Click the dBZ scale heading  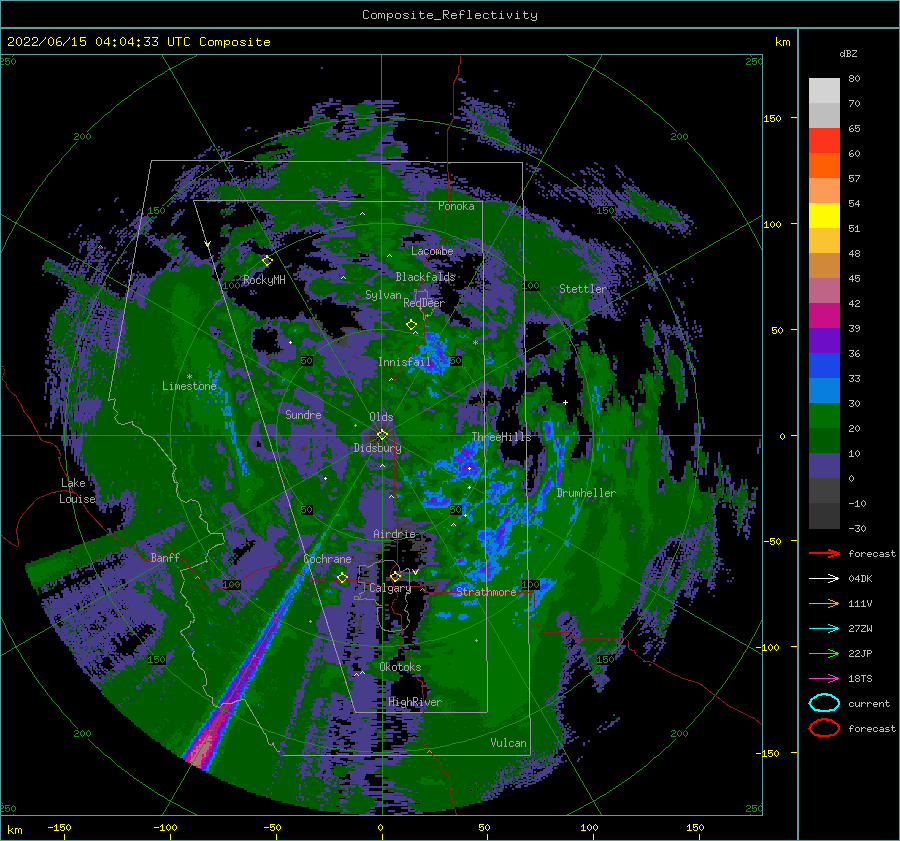pyautogui.click(x=848, y=54)
